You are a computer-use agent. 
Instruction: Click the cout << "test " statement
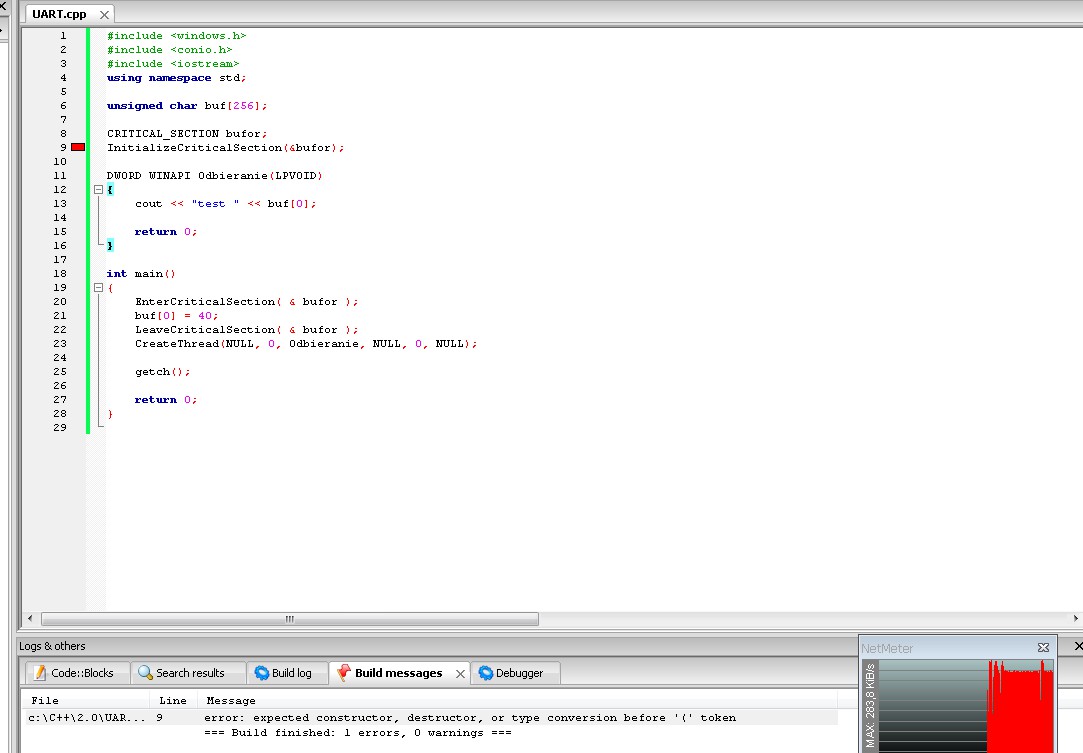pyautogui.click(x=225, y=204)
